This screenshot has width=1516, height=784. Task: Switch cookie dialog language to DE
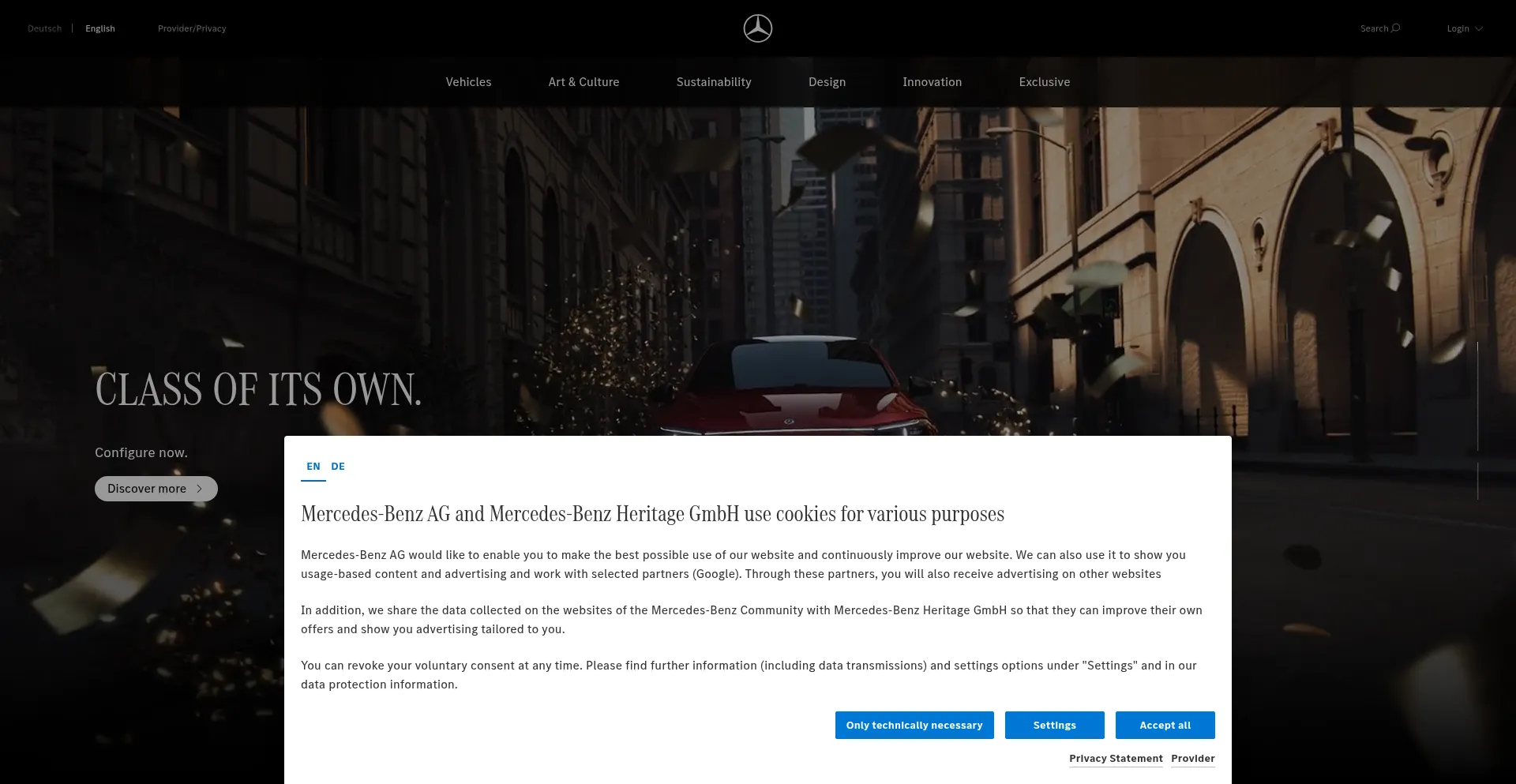pos(338,466)
